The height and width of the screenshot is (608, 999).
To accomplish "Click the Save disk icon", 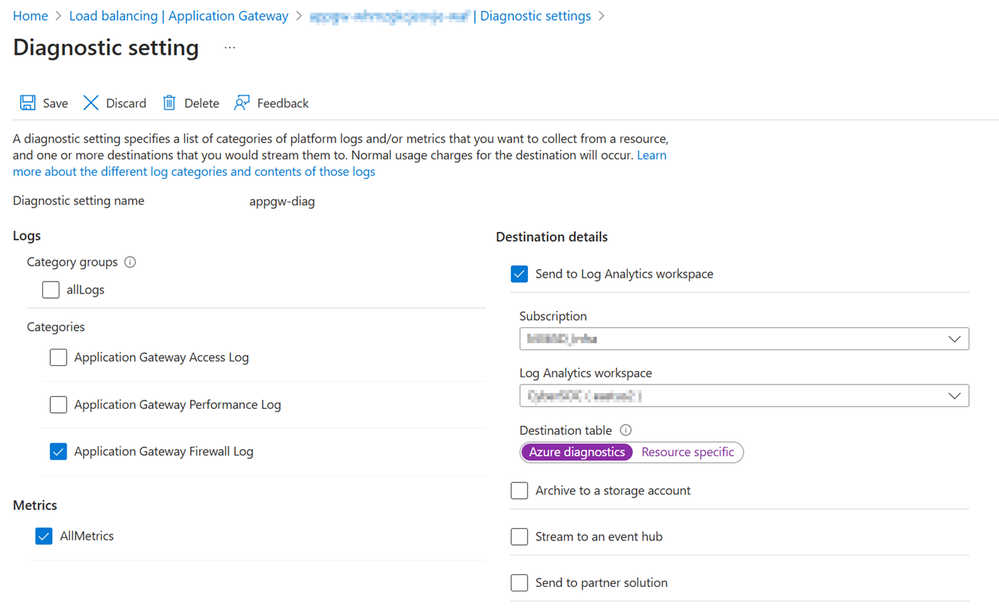I will click(x=28, y=103).
